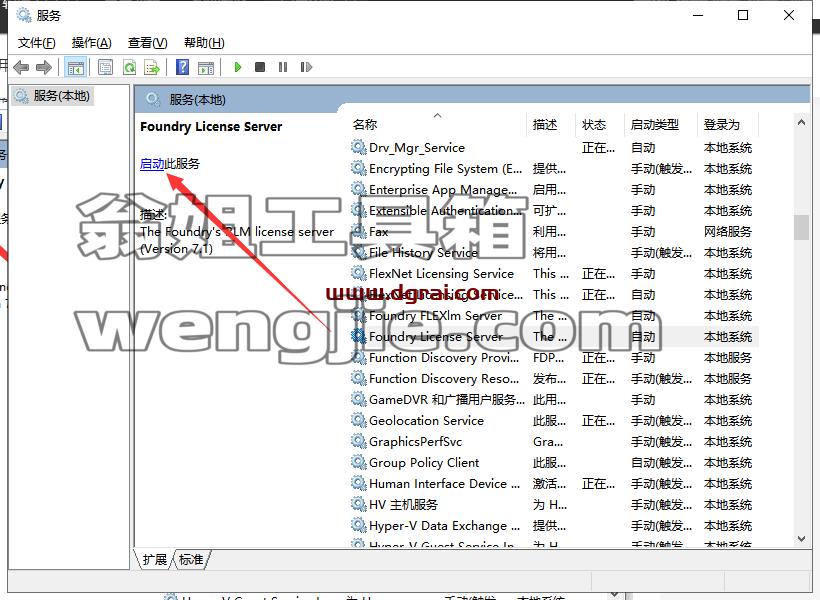Screen dimensions: 820x600
Task: Toggle the show/hide console tree icon
Action: click(75, 67)
